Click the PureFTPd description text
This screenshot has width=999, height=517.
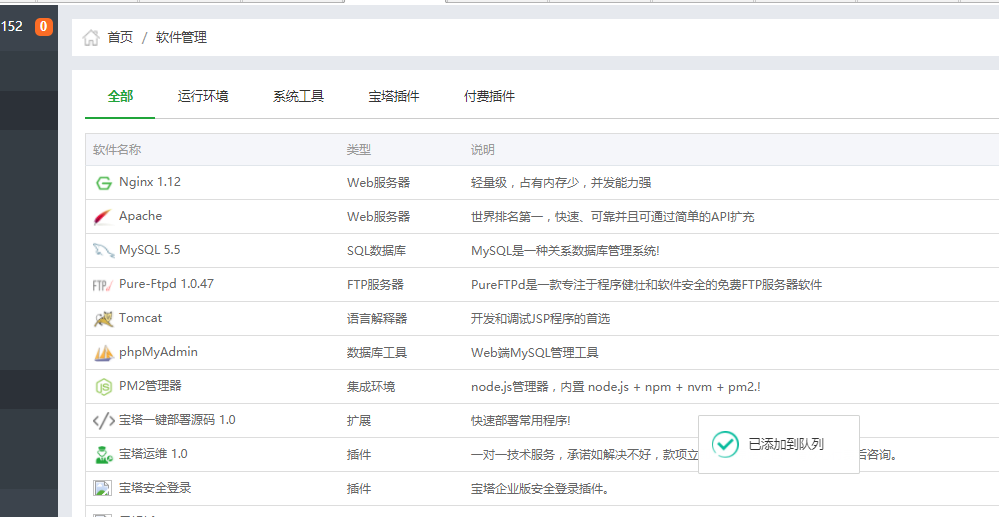click(x=647, y=284)
